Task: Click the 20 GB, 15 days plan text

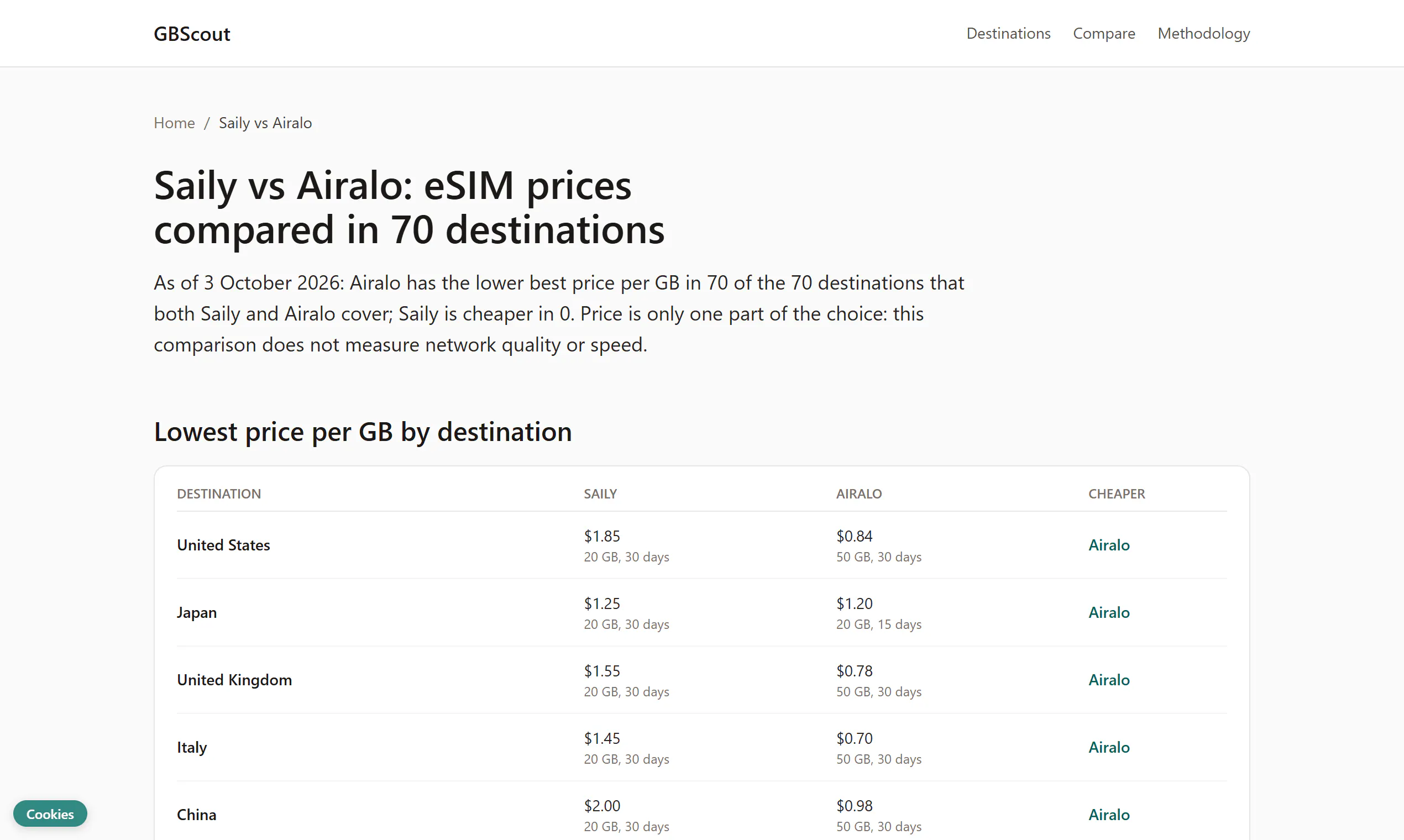Action: (x=879, y=624)
